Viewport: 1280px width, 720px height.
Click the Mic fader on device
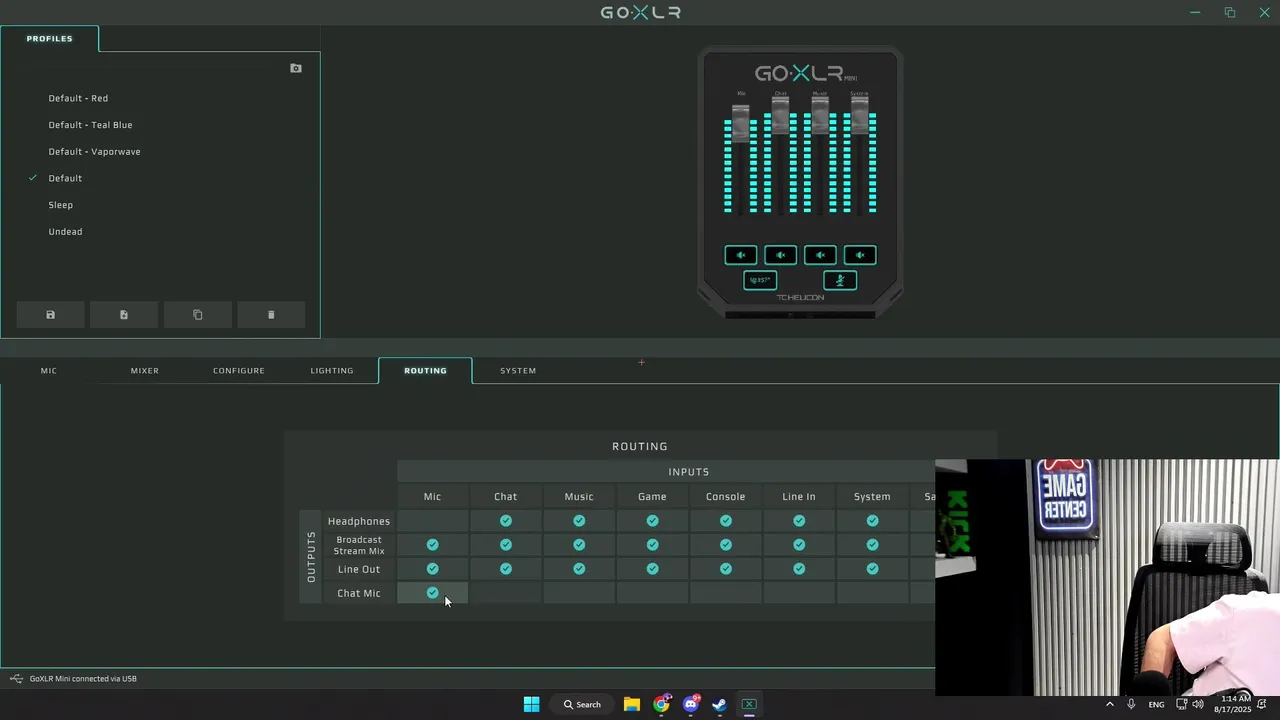pyautogui.click(x=741, y=122)
